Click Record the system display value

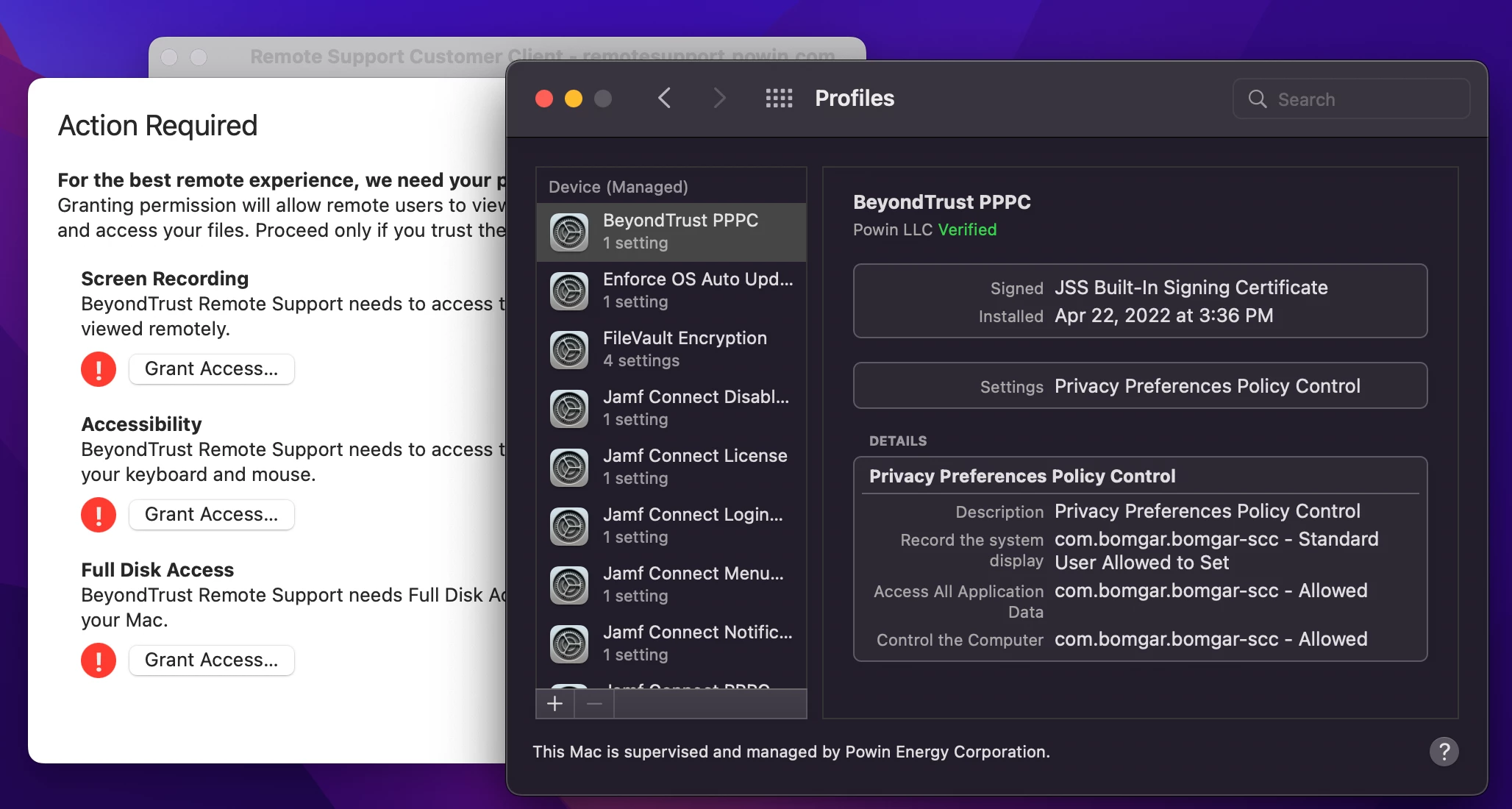[x=1216, y=551]
